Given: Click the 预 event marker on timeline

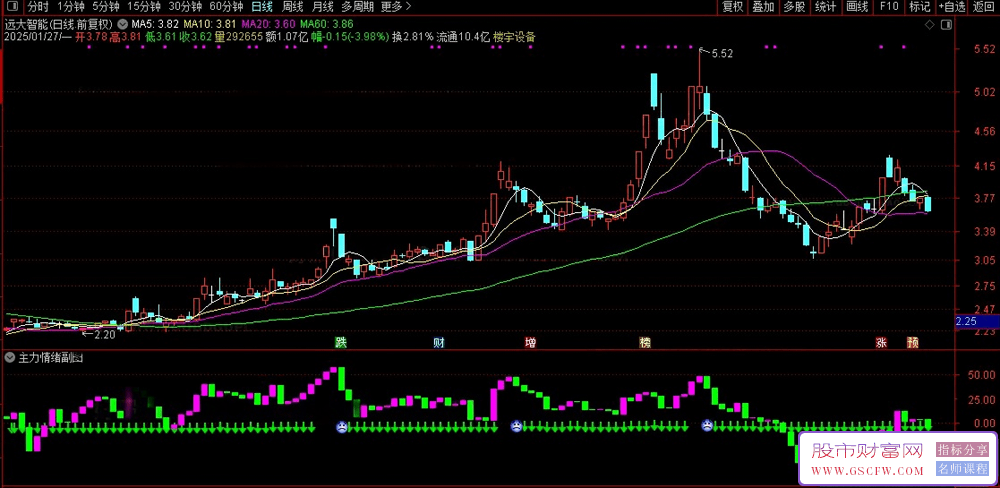Looking at the screenshot, I should pyautogui.click(x=913, y=343).
